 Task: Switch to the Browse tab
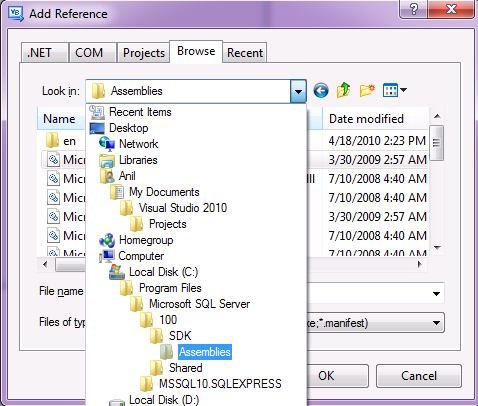click(x=196, y=51)
